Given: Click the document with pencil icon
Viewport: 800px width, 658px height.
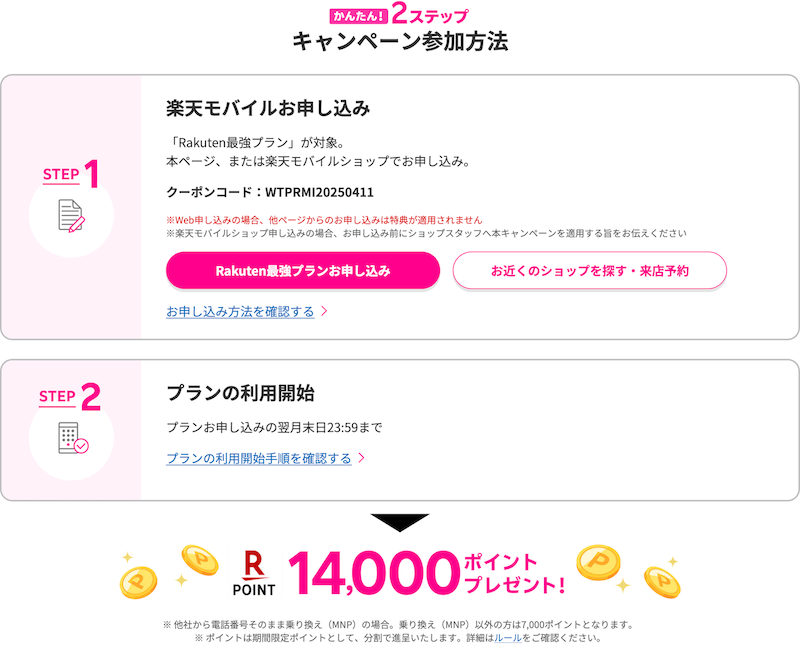Looking at the screenshot, I should point(71,216).
